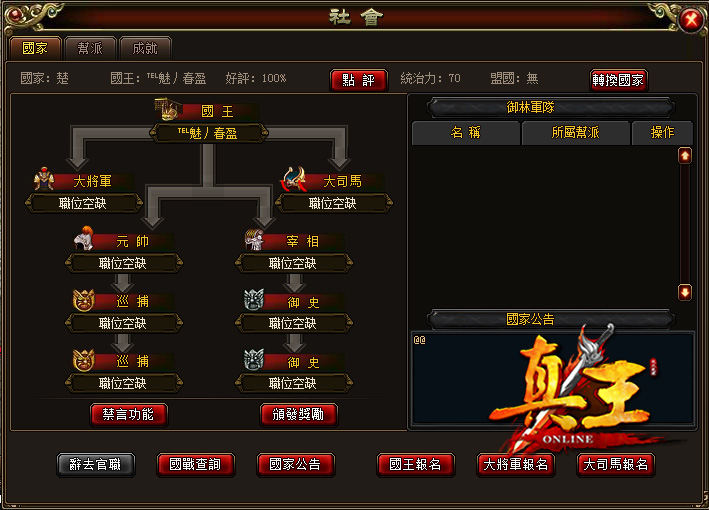Select the 國家 tab
Image resolution: width=709 pixels, height=510 pixels.
[x=35, y=48]
